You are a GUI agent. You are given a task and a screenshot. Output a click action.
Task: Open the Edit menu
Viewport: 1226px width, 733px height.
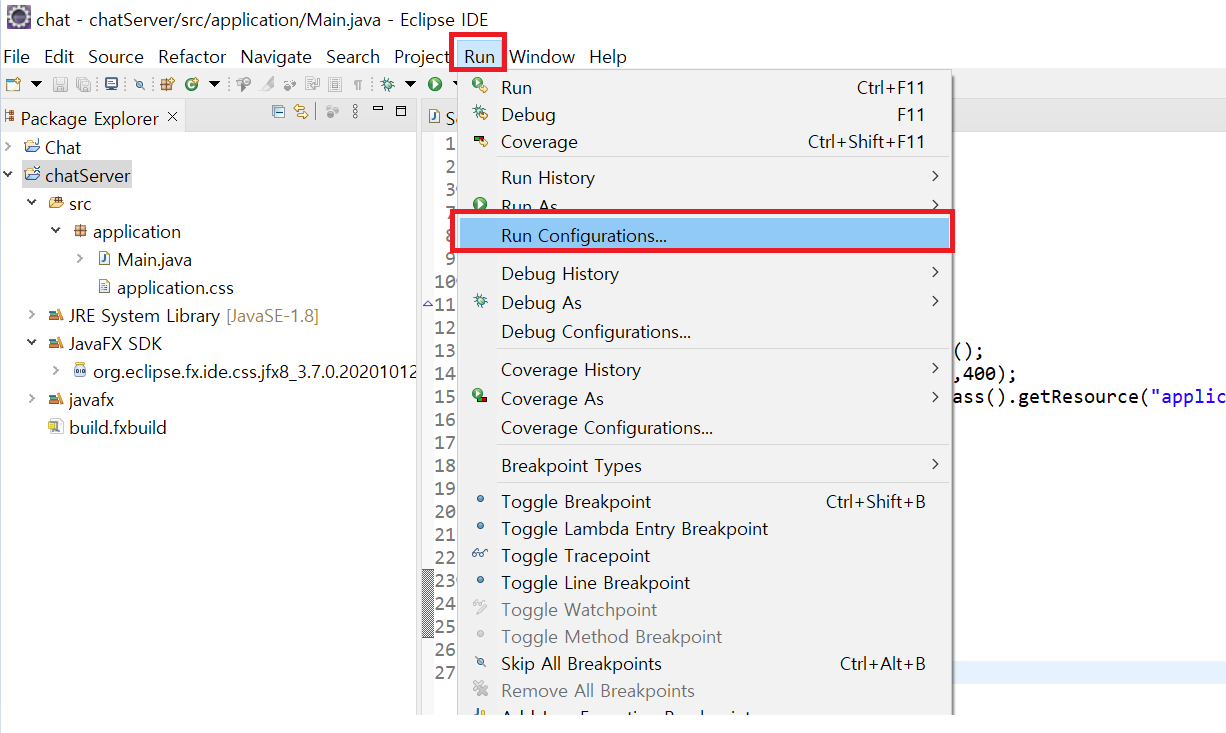59,57
